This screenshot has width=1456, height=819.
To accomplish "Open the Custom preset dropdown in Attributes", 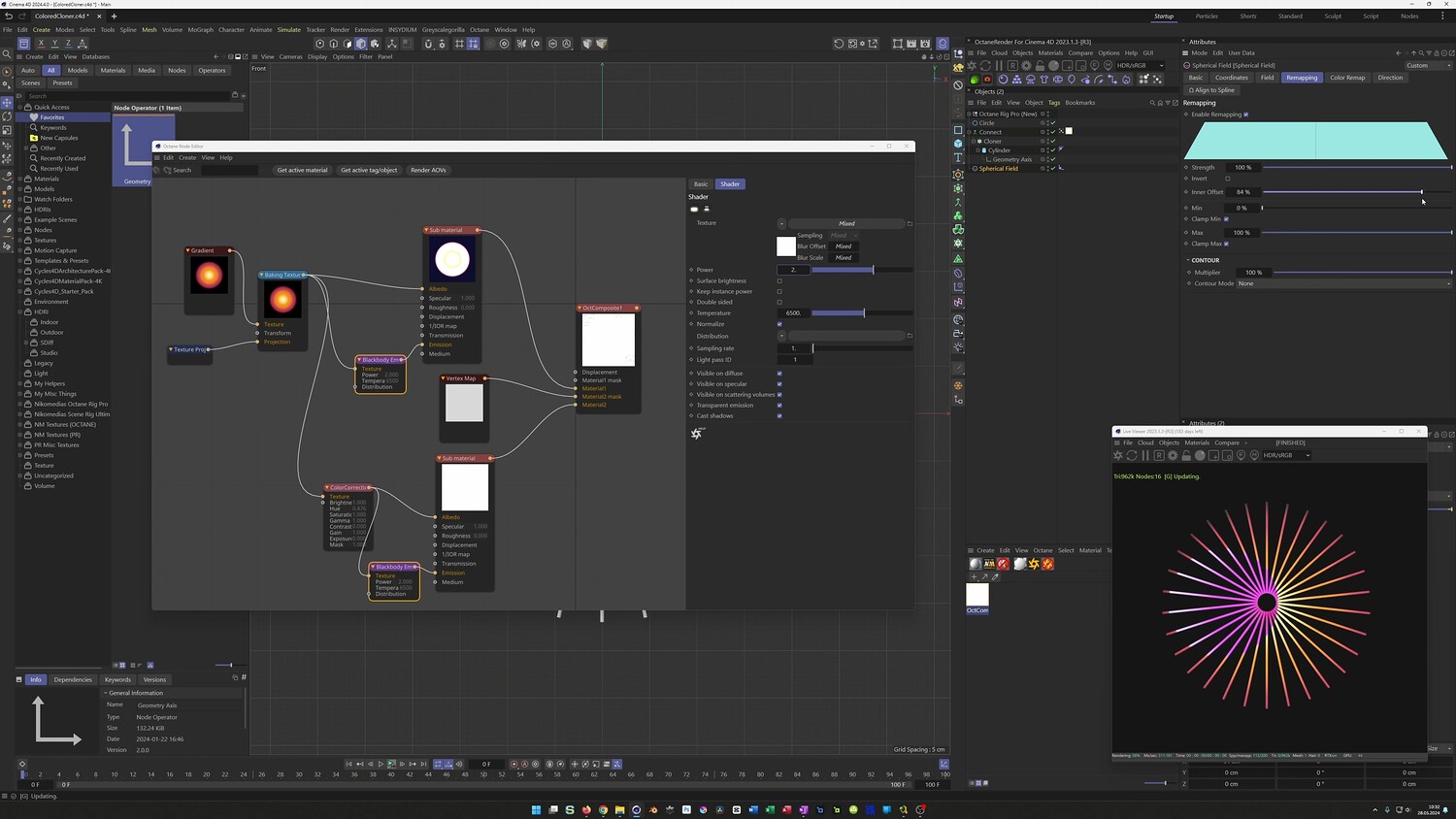I will pos(1427,66).
